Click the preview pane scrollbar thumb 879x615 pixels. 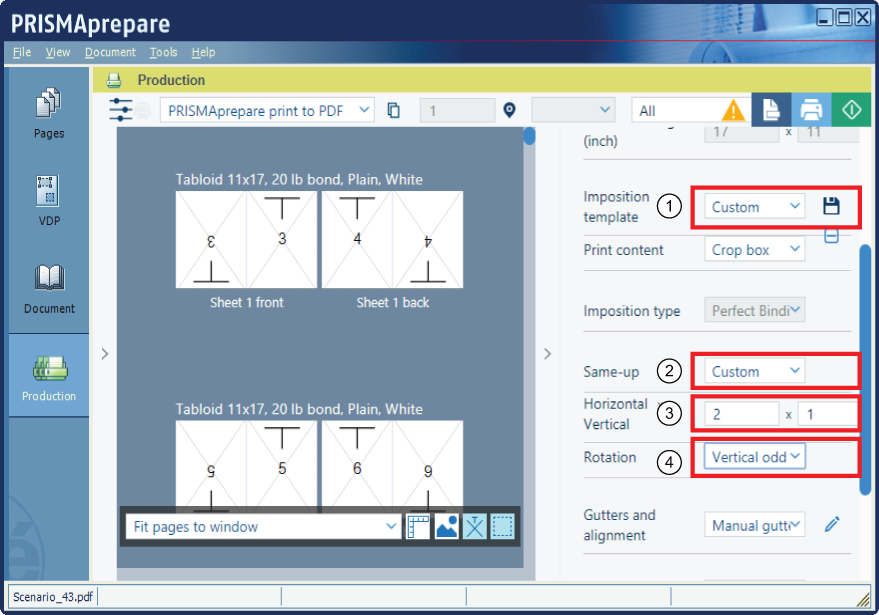(x=529, y=136)
